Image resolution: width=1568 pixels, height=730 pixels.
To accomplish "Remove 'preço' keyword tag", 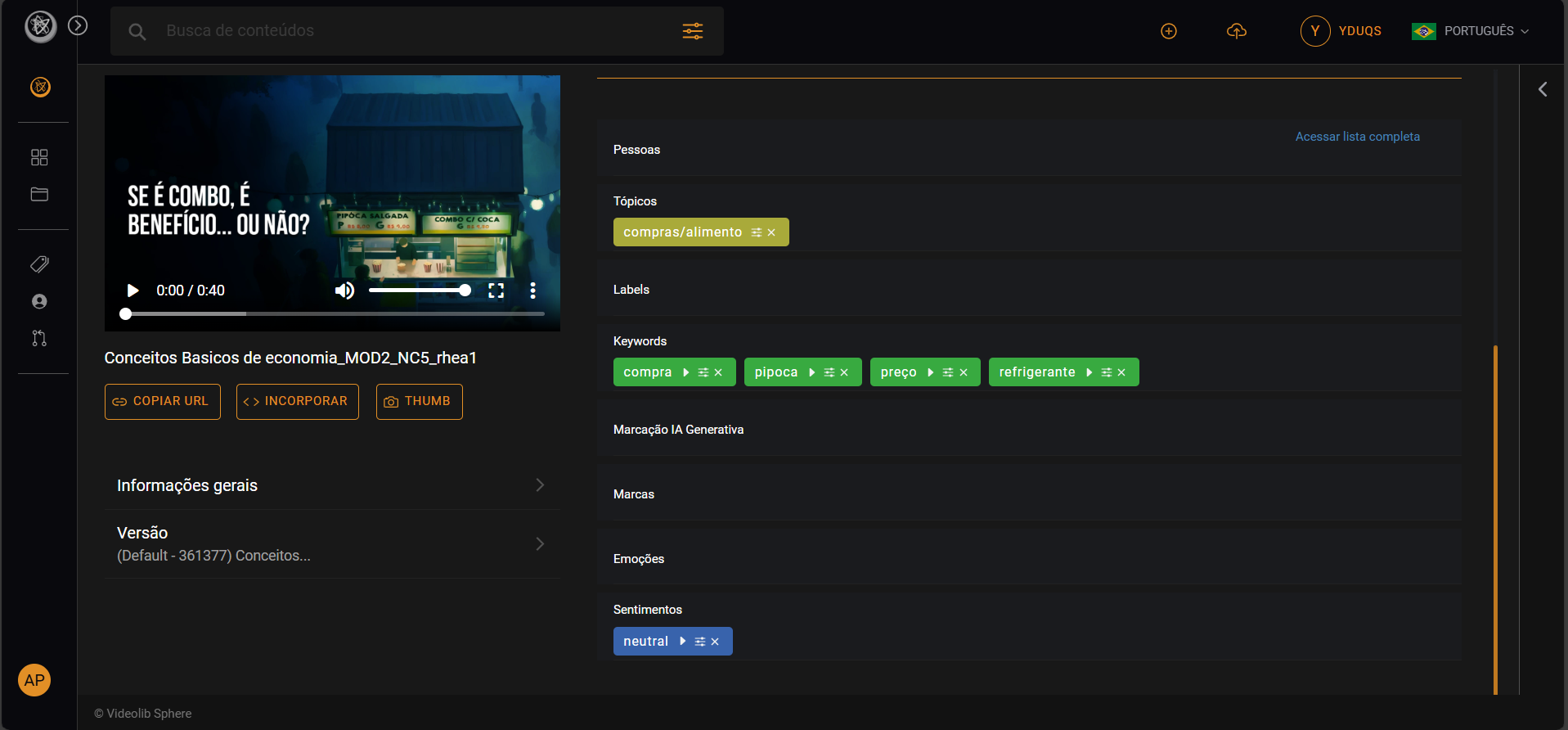I will click(964, 372).
